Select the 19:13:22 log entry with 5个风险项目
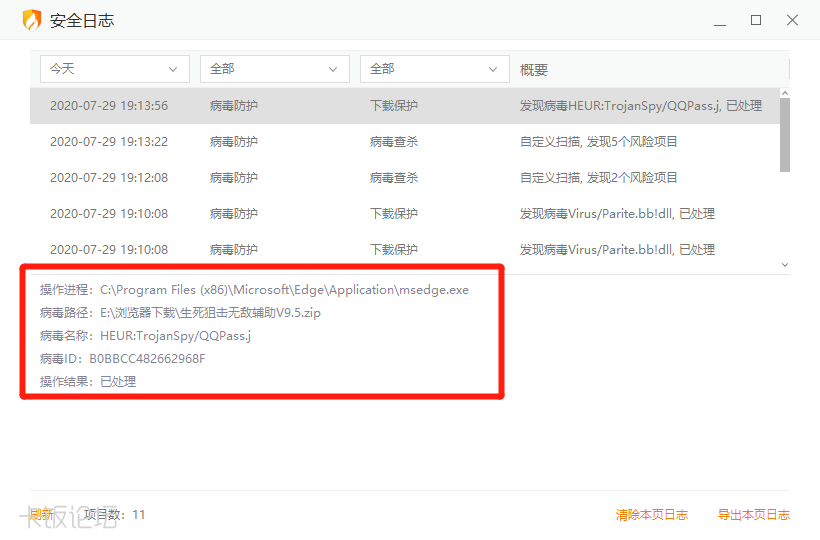This screenshot has height=540, width=820. click(400, 142)
